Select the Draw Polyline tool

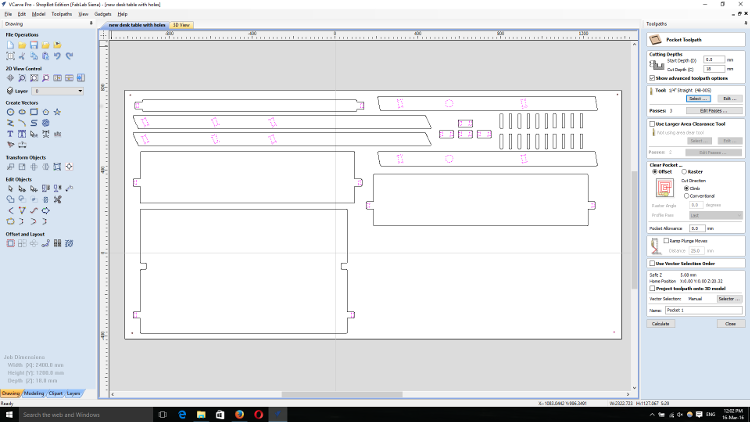click(11, 123)
